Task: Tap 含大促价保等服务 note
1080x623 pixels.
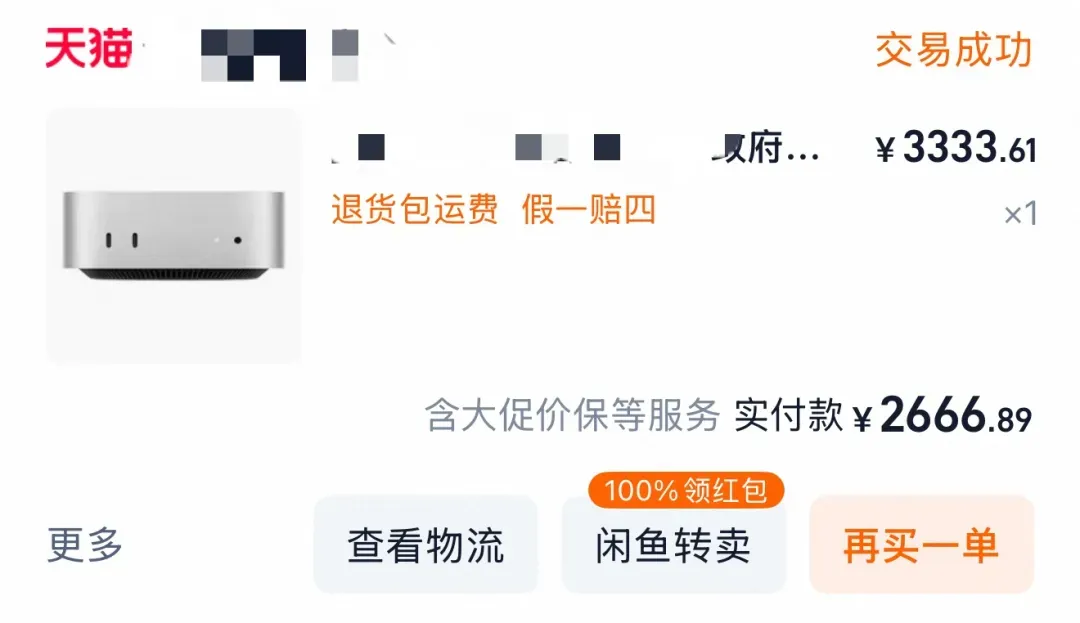Action: tap(572, 415)
